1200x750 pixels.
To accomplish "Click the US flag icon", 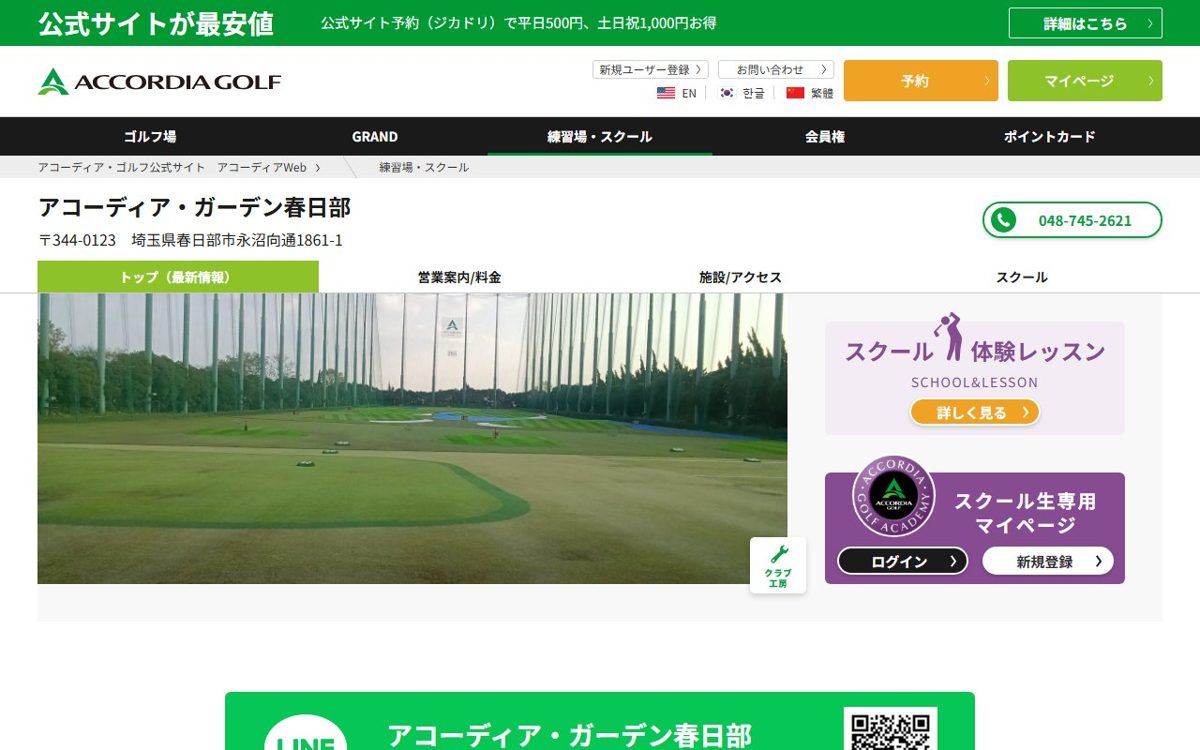I will [x=666, y=93].
